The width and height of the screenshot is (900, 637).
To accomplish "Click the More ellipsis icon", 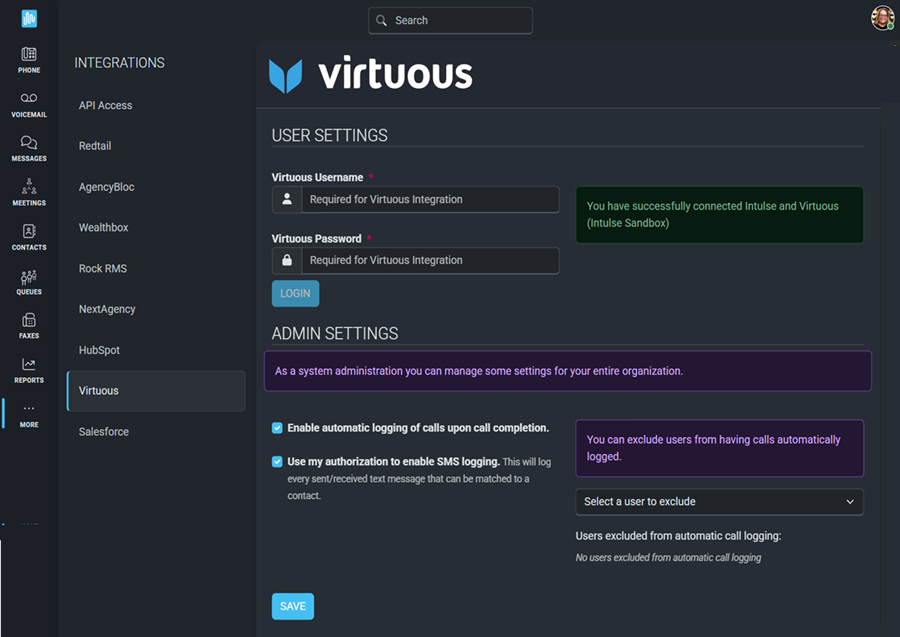I will pyautogui.click(x=29, y=409).
